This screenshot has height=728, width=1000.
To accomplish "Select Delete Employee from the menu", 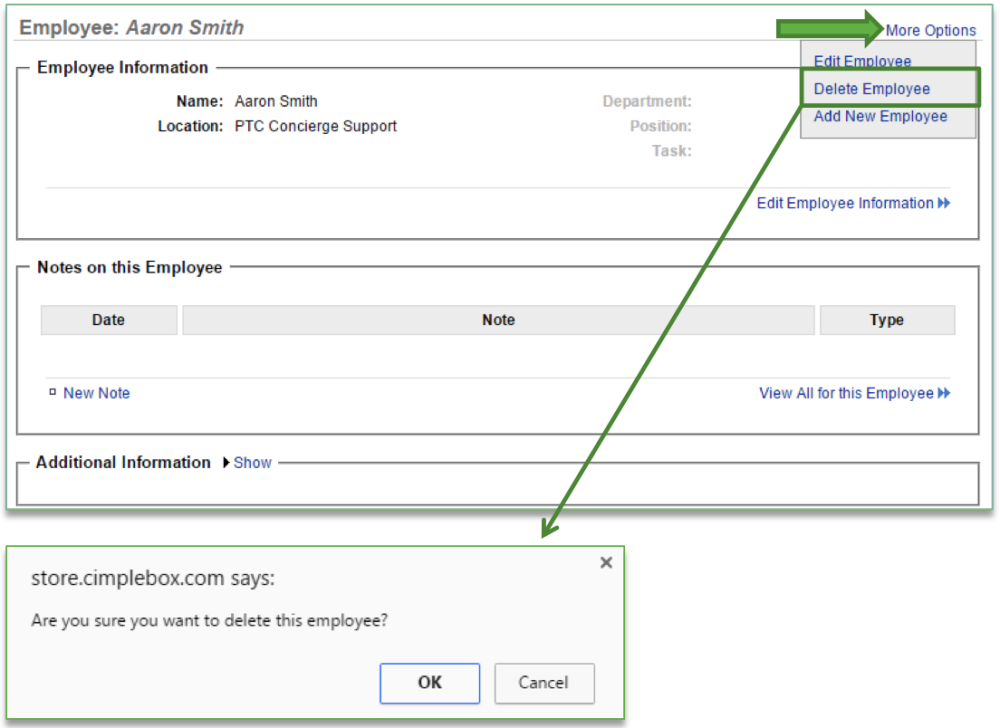I will 871,88.
